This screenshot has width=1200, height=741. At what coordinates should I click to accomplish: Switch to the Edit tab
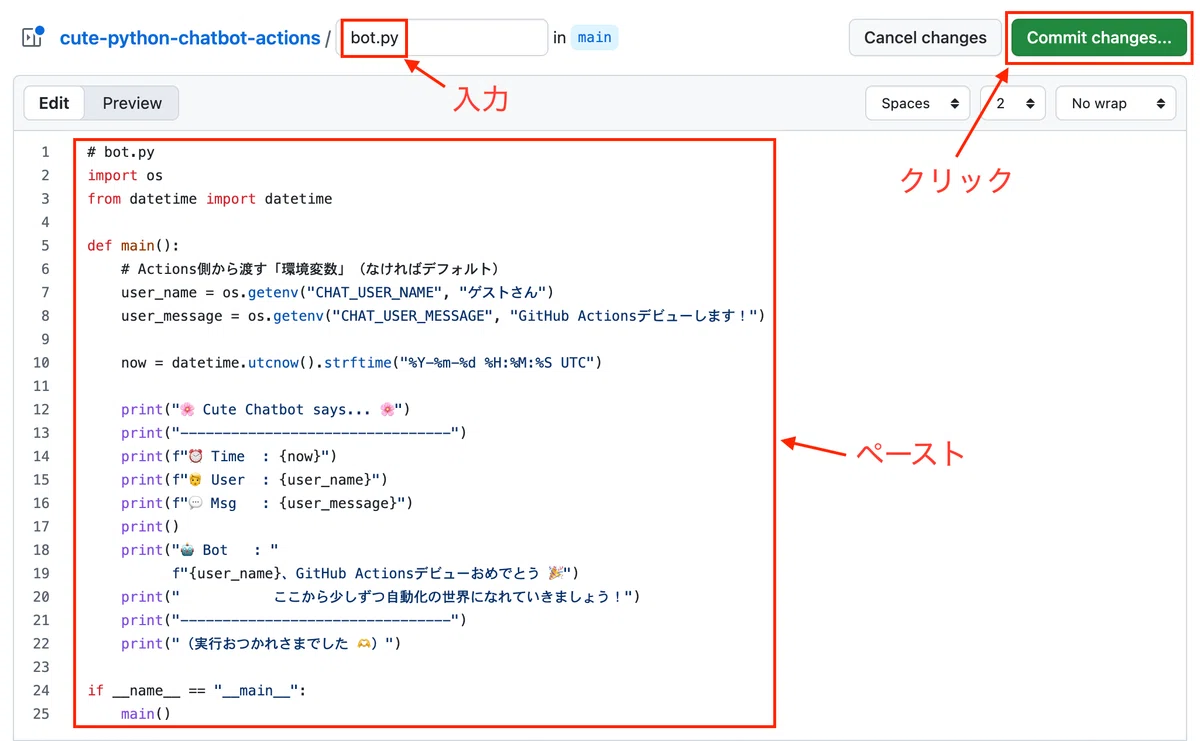coord(54,103)
